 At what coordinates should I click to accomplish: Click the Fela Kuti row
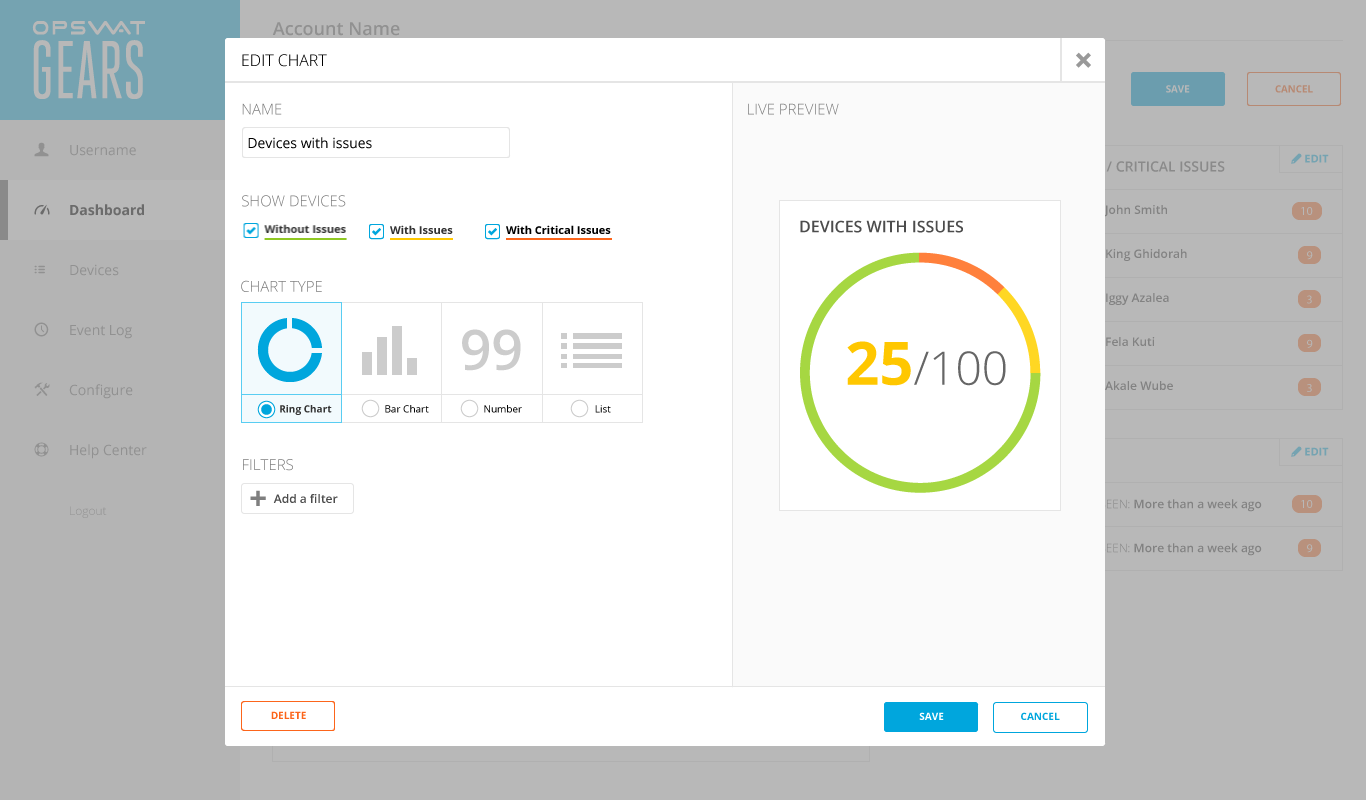pyautogui.click(x=1223, y=342)
